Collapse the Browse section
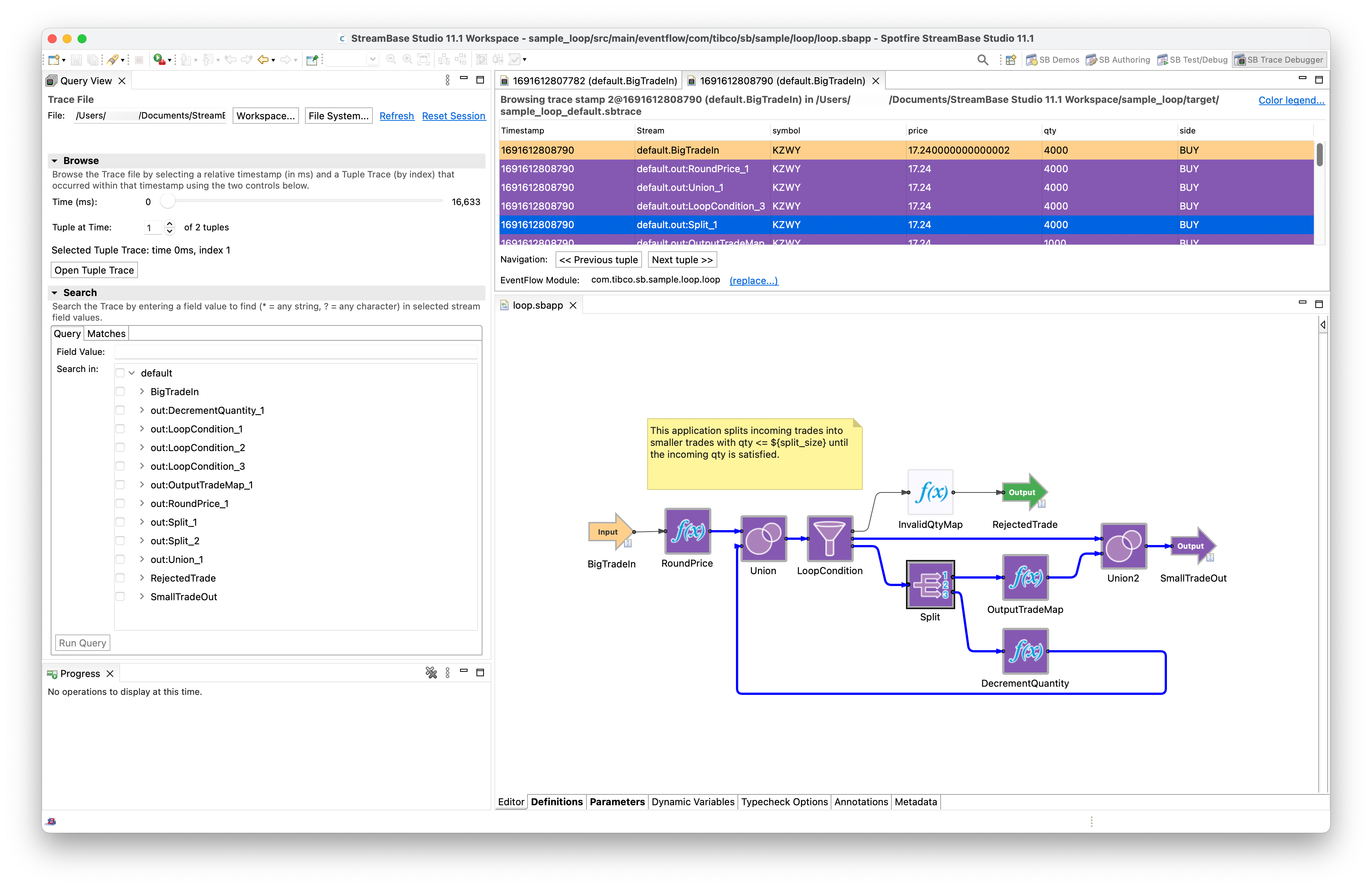This screenshot has width=1372, height=888. [55, 161]
